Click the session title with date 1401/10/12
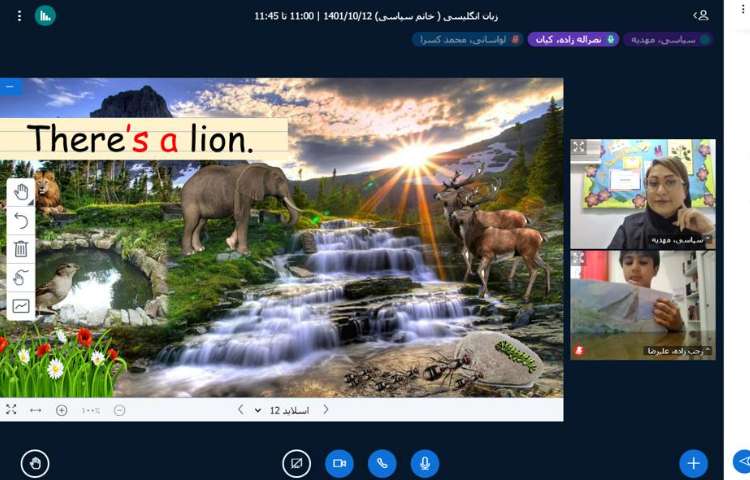 click(376, 16)
